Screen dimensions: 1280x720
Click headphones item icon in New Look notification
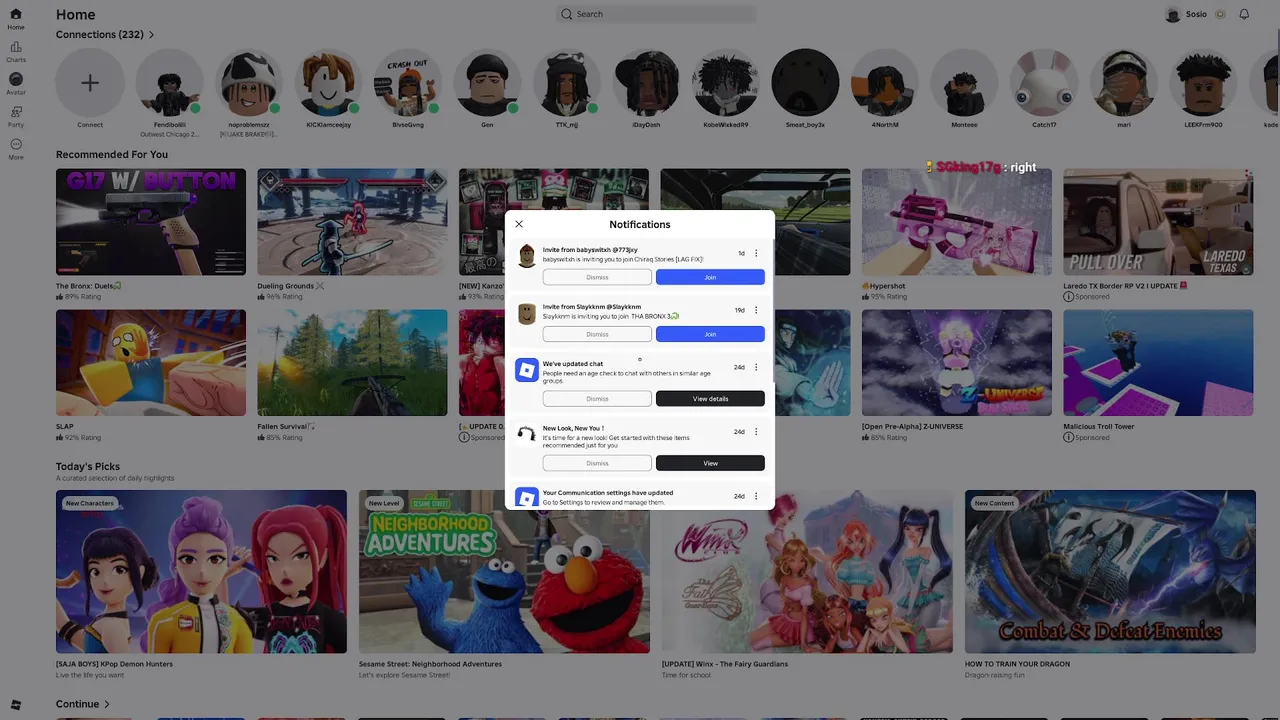point(526,434)
